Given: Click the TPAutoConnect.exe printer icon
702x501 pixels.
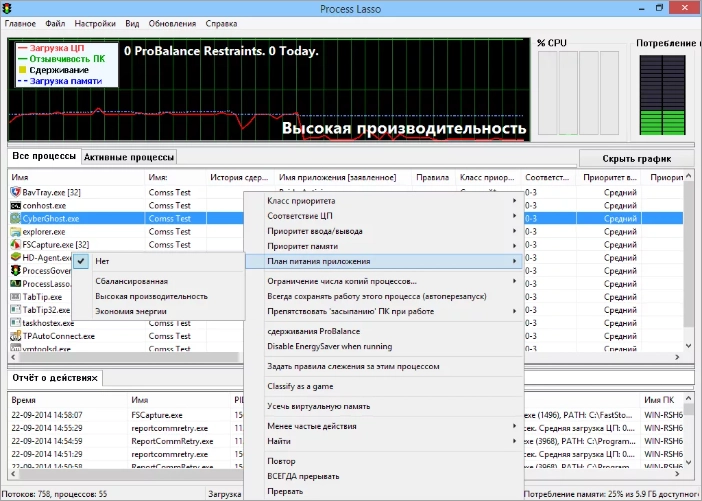Looking at the screenshot, I should coord(16,336).
